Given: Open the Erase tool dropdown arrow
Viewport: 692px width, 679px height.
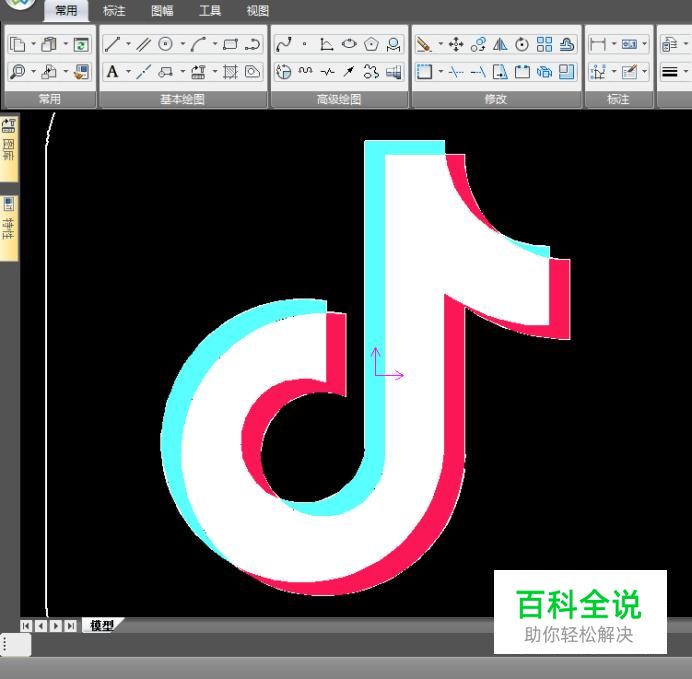Looking at the screenshot, I should [x=440, y=44].
